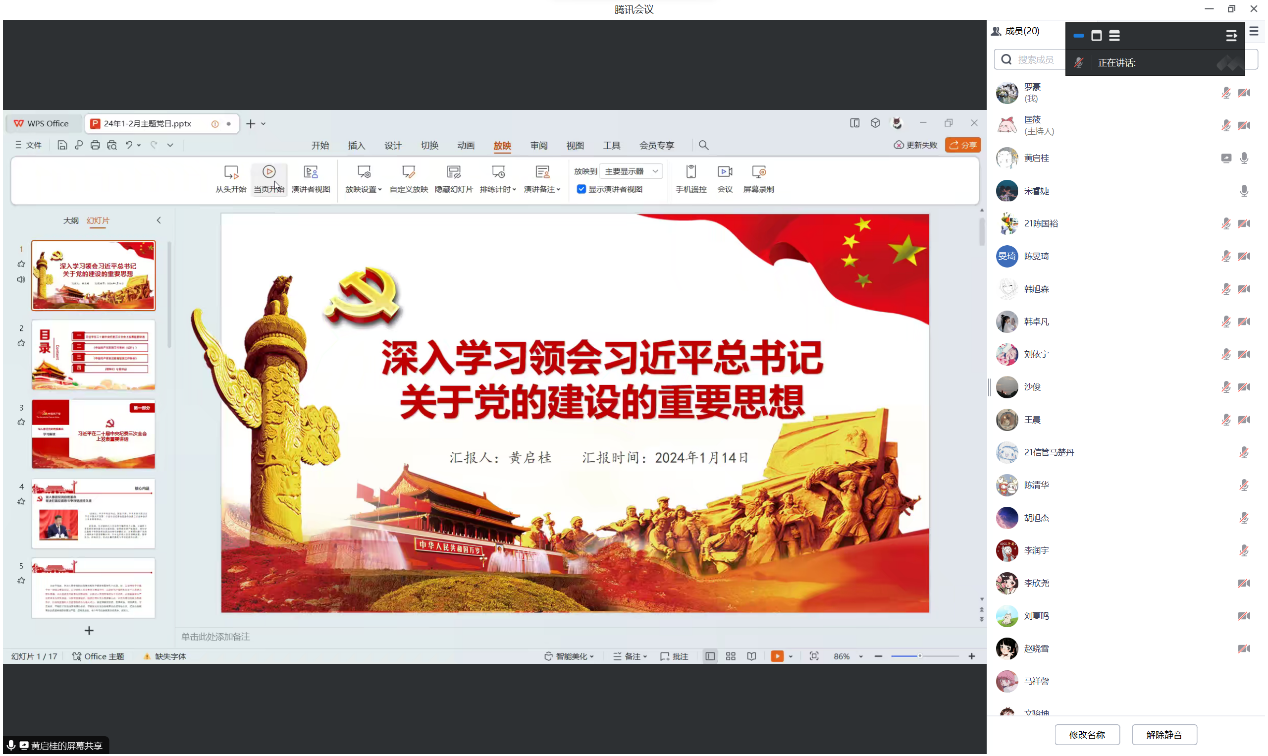Click the 隐藏幻灯片 hide slide icon
Screen dimensions: 1268x756
tap(454, 173)
